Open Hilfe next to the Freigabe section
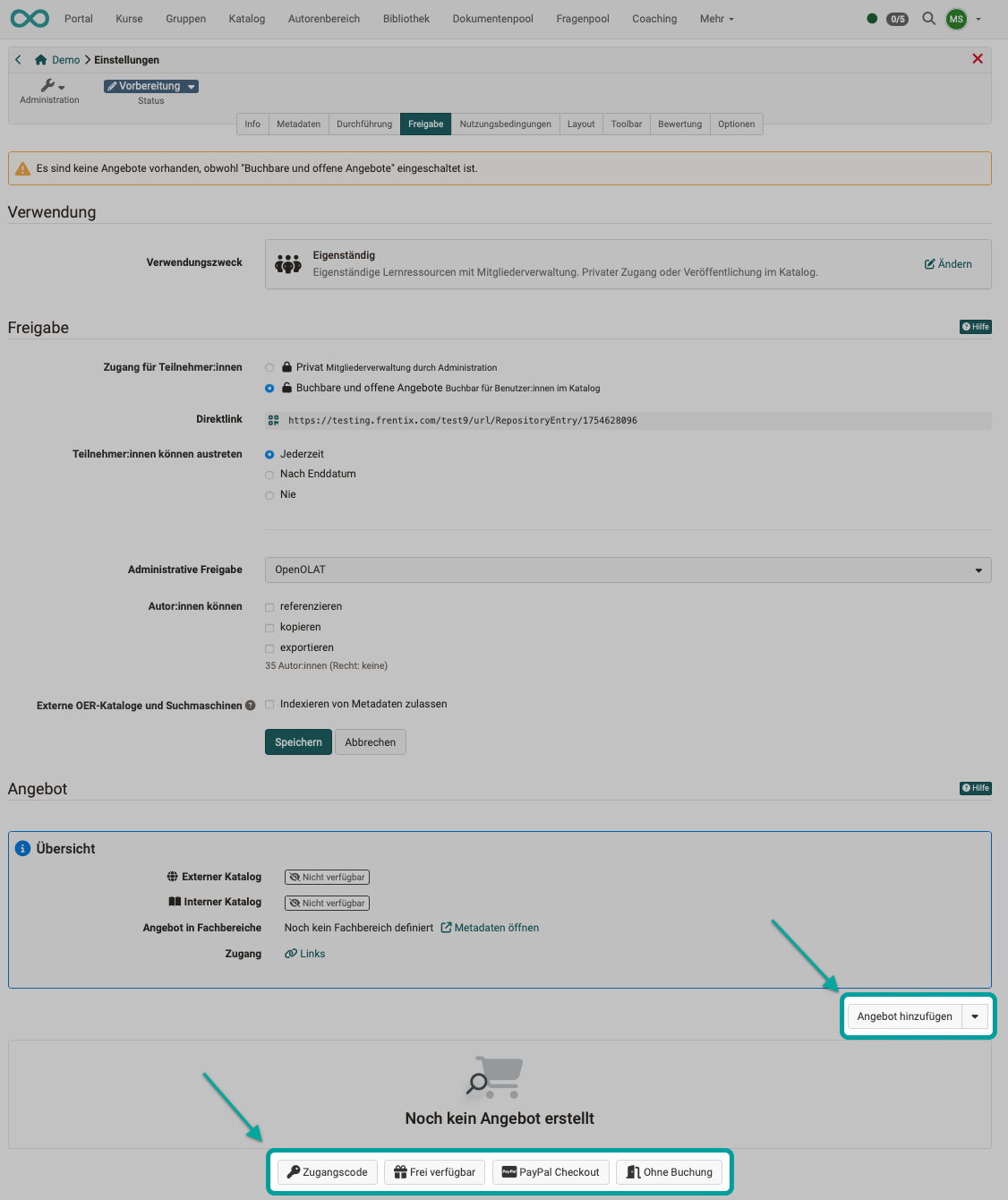 pyautogui.click(x=975, y=327)
